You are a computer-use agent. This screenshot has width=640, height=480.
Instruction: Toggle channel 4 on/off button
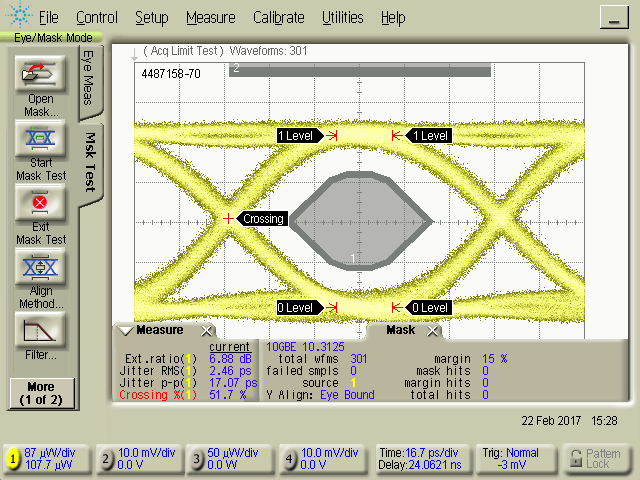(x=289, y=459)
